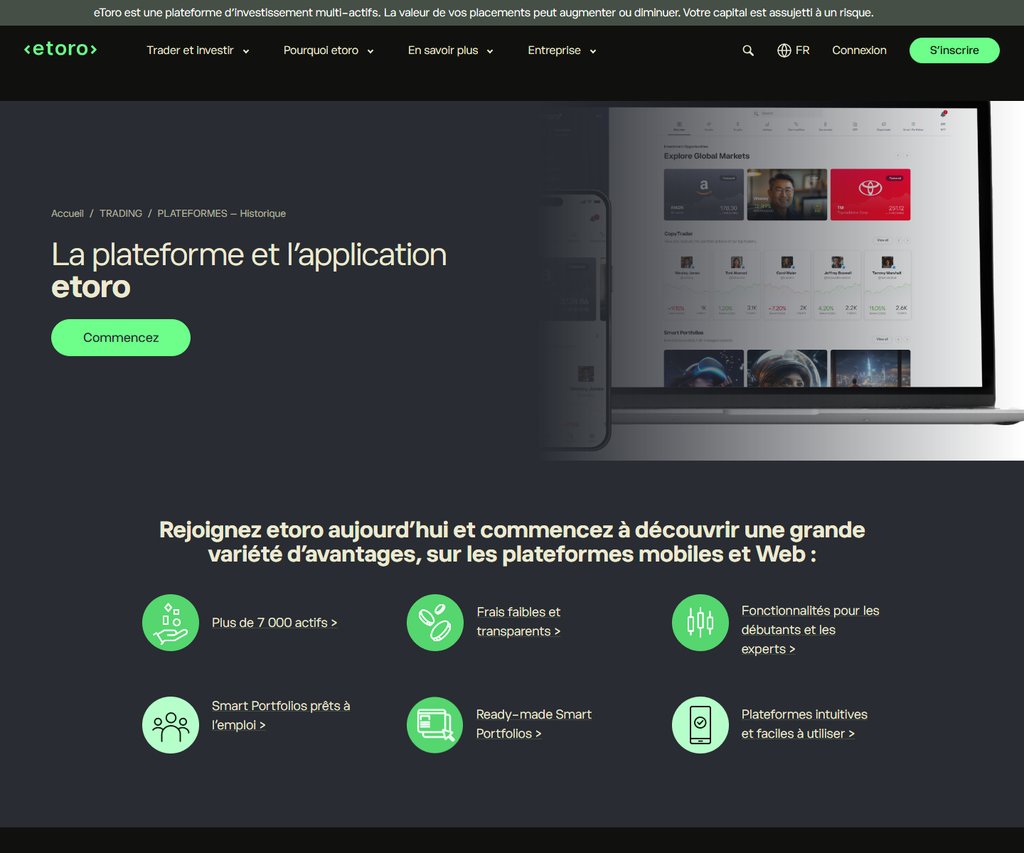This screenshot has width=1024, height=853.
Task: Click the phone app preview image
Action: point(575,320)
